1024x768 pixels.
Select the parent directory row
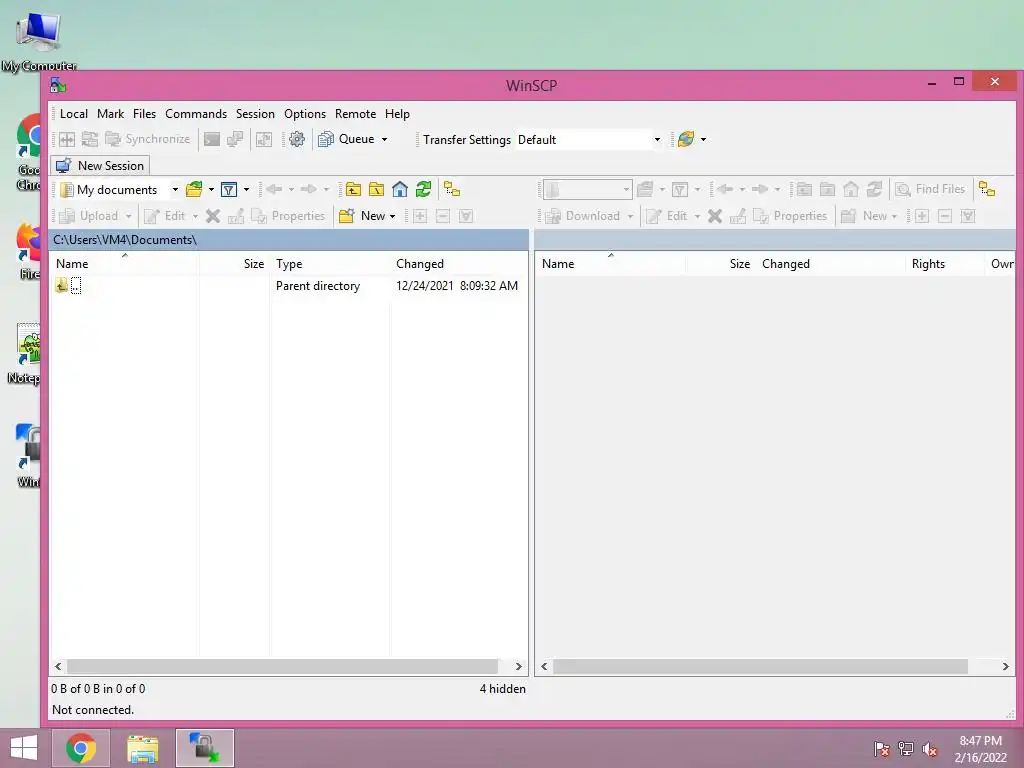click(289, 285)
